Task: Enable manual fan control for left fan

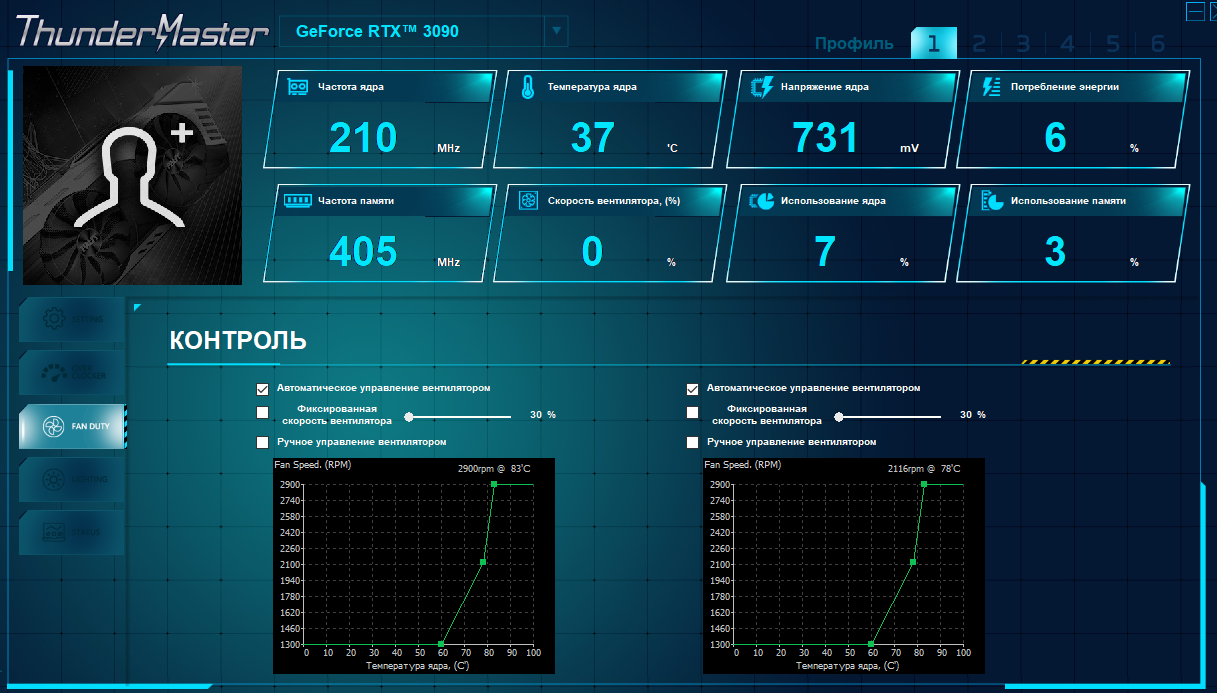Action: 263,441
